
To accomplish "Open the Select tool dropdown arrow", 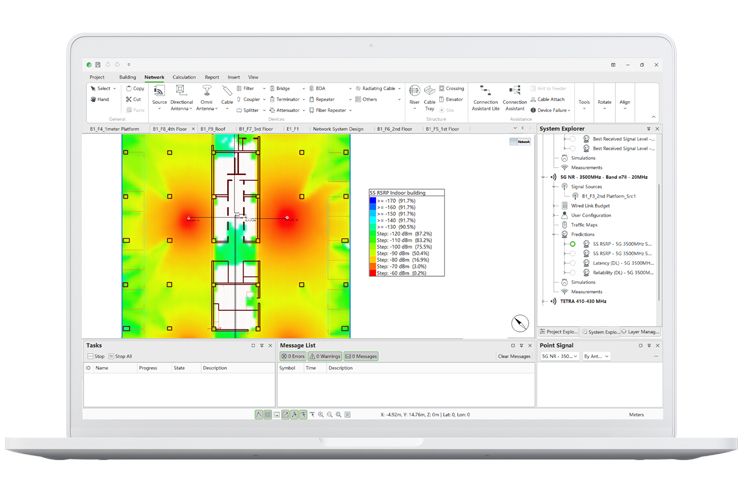I will click(x=114, y=89).
